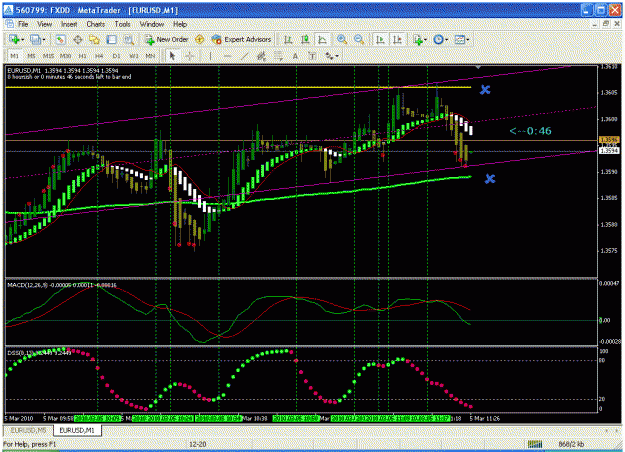
Task: Expand the Indicators dropdown arrow
Action: 425,39
